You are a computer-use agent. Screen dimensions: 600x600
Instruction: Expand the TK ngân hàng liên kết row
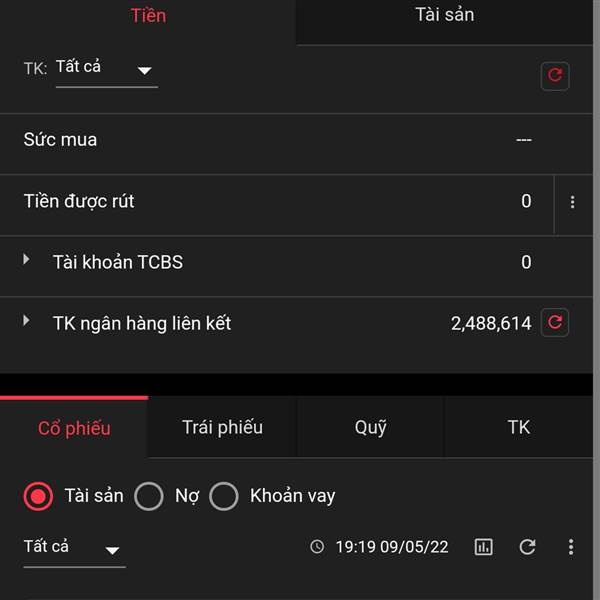click(27, 321)
